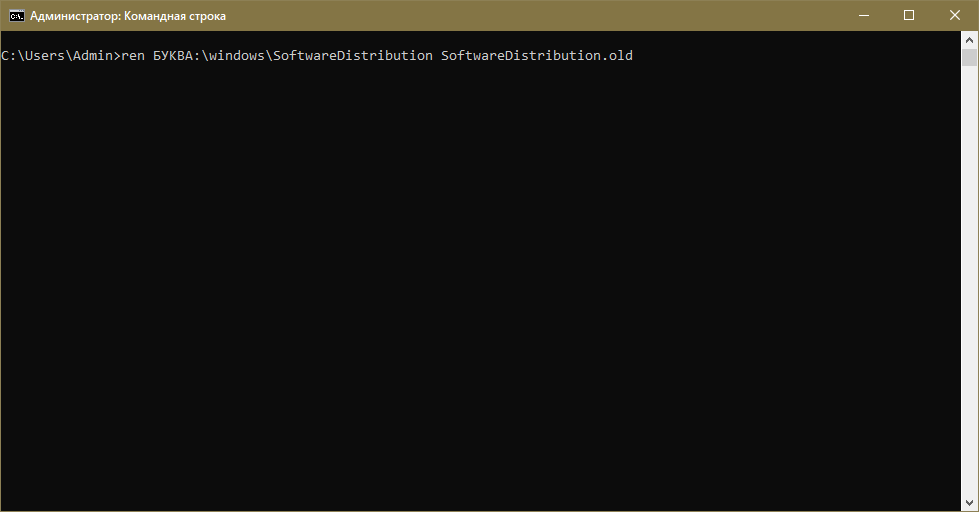Close the administrator command prompt window
The height and width of the screenshot is (512, 979).
(954, 15)
